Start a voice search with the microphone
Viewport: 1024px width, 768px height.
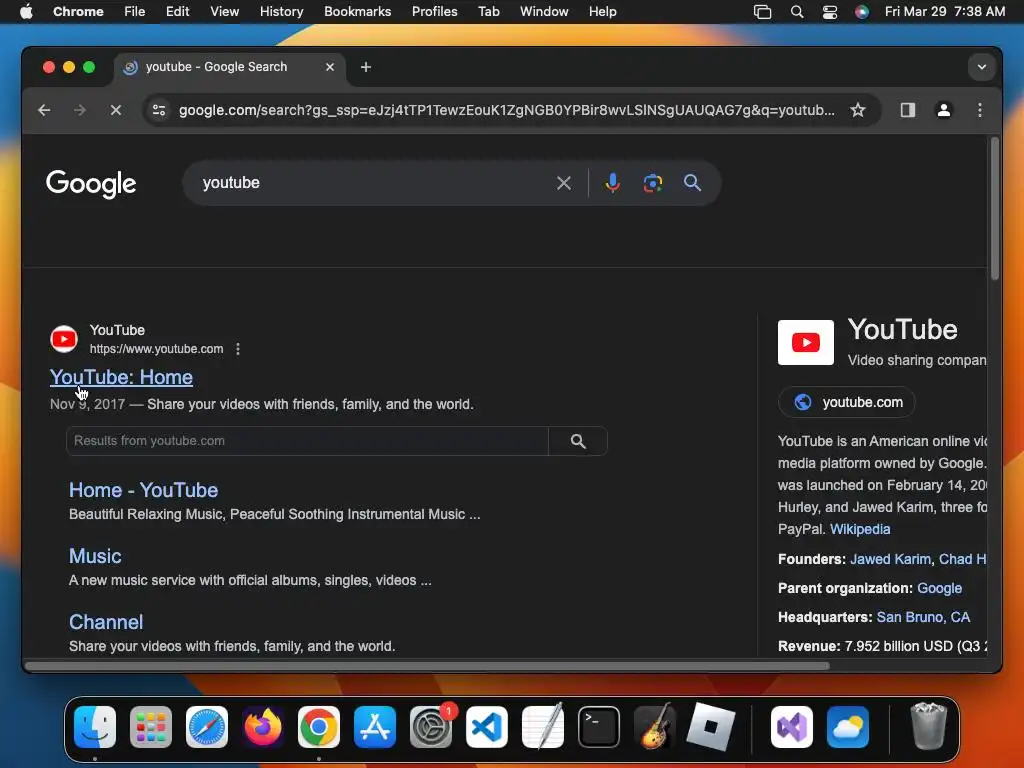point(612,183)
